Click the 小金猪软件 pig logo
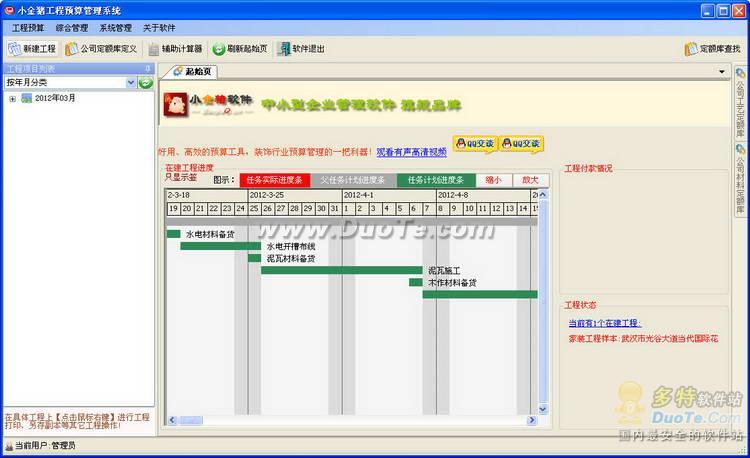 pos(175,104)
